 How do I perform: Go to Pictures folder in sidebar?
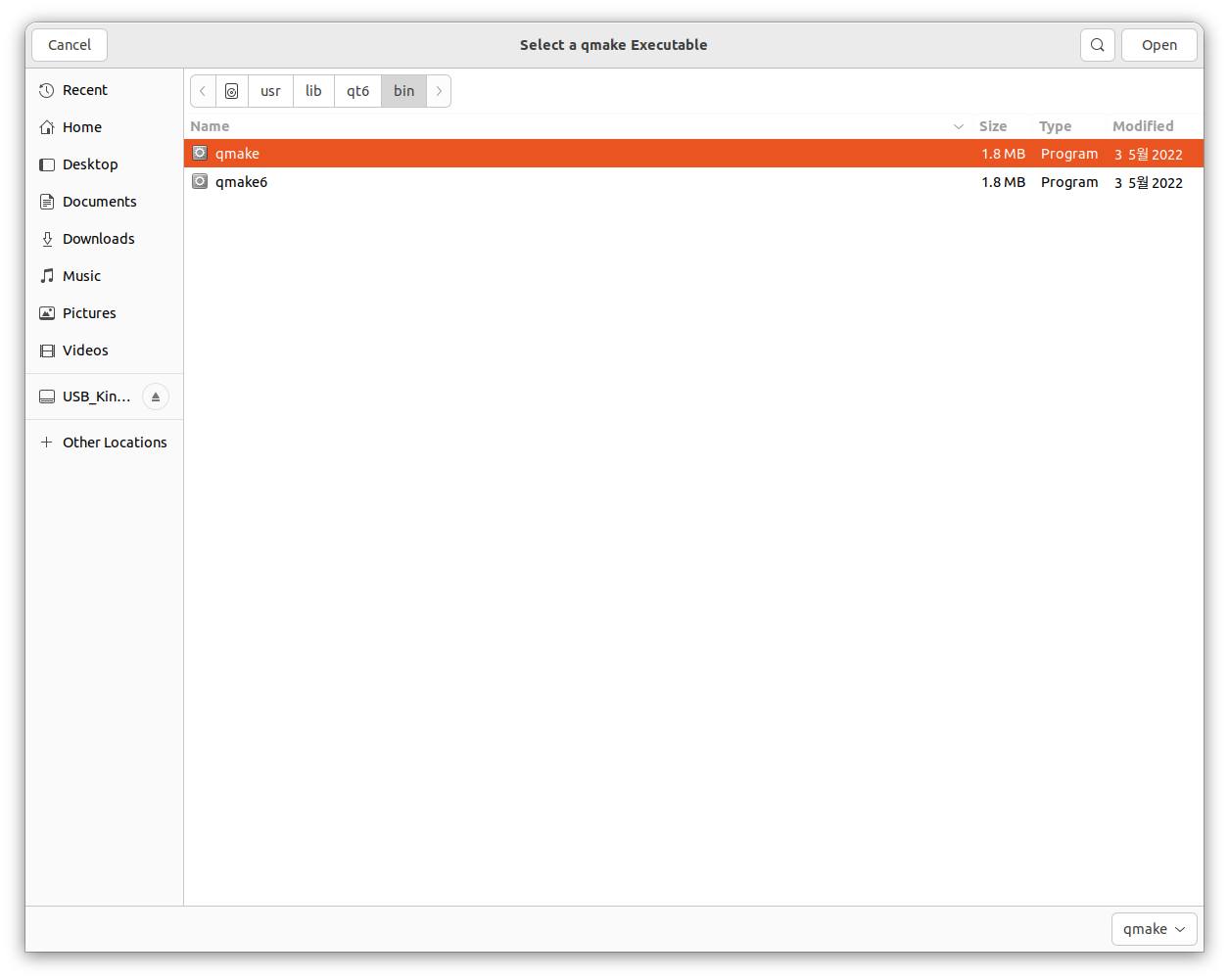[104, 313]
